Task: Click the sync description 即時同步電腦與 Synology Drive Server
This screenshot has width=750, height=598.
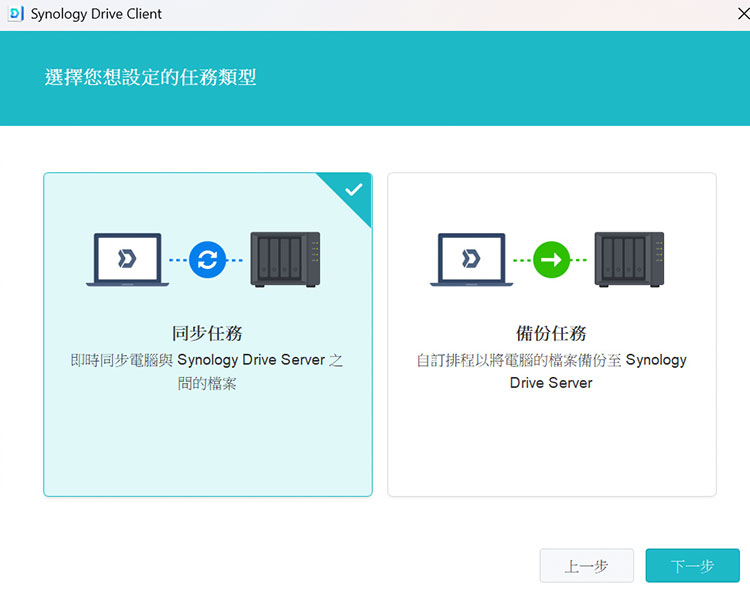Action: (x=207, y=371)
